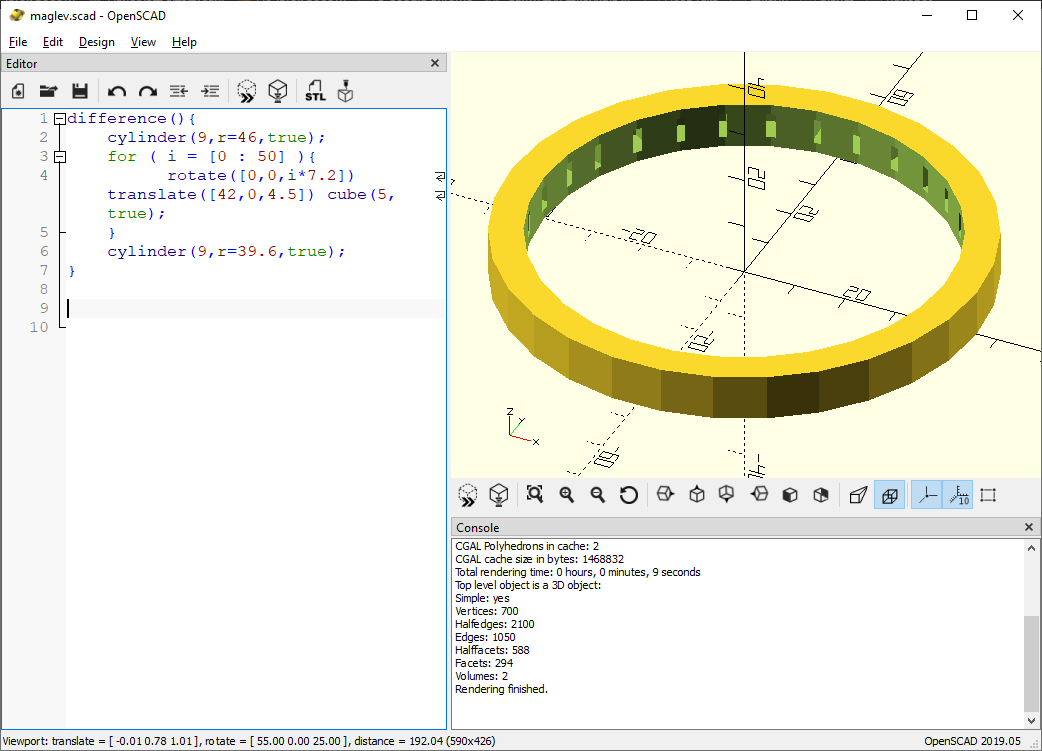Save the file with the floppy disk icon
The width and height of the screenshot is (1042, 751).
[80, 91]
